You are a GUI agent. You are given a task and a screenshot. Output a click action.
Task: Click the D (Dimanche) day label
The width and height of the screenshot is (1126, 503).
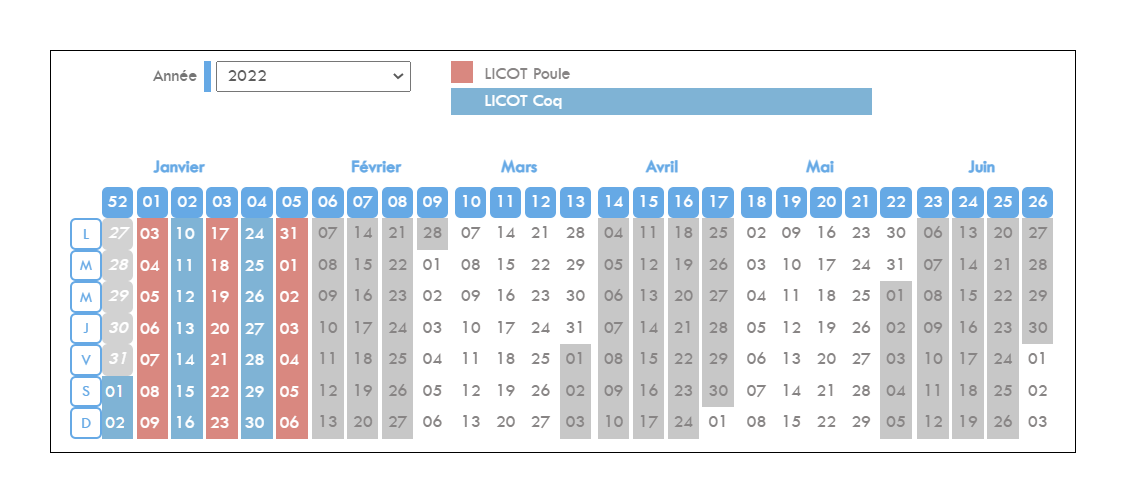(x=86, y=423)
